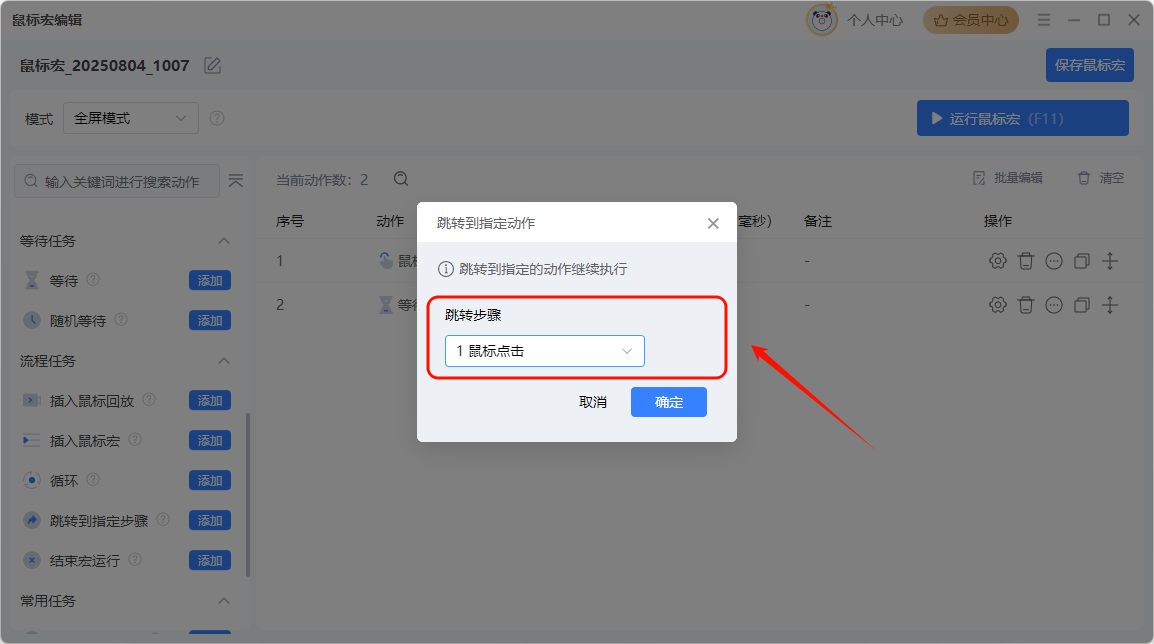Delete action in row 2

pos(1025,305)
